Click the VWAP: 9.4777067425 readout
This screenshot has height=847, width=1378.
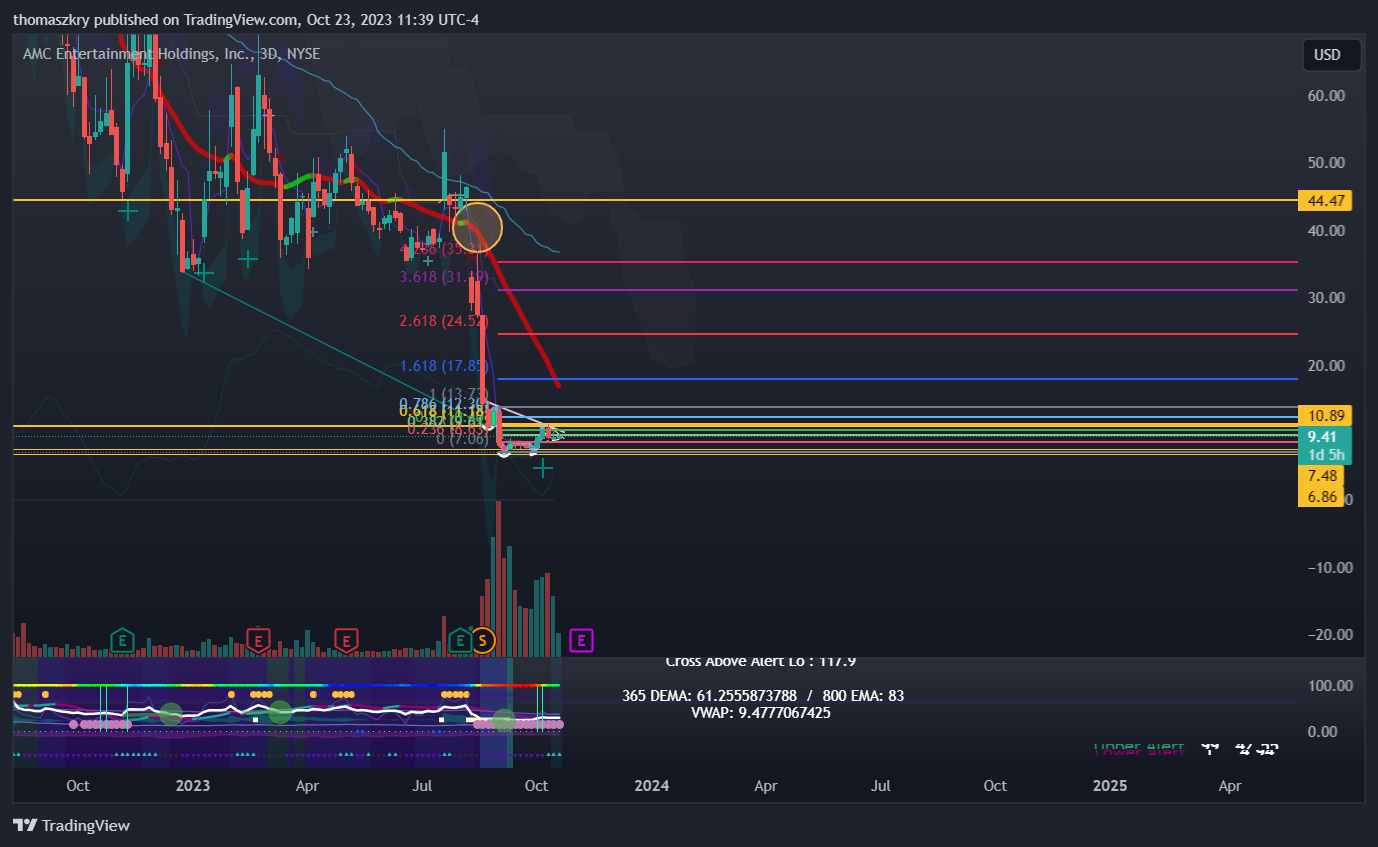760,713
